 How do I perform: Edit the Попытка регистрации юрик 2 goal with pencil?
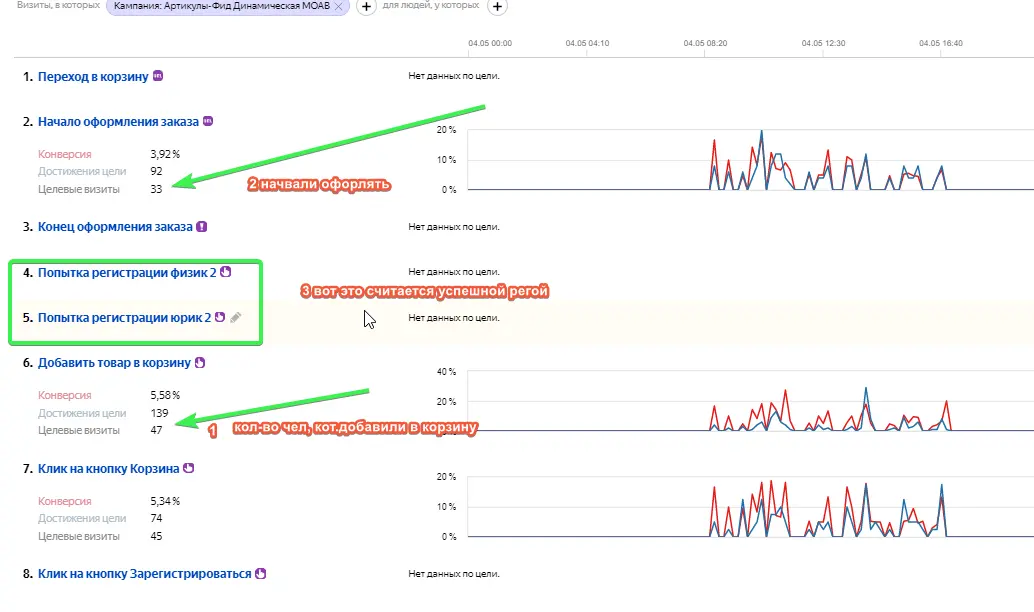coord(235,318)
